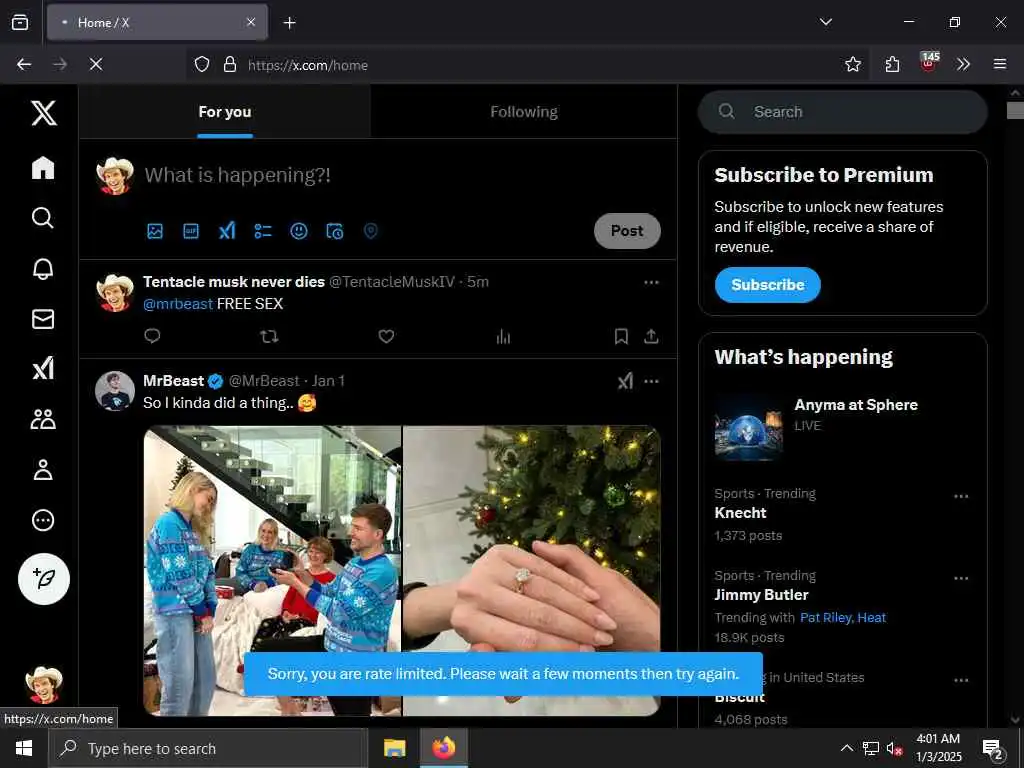
Task: Switch to the For you tab
Action: (x=225, y=112)
